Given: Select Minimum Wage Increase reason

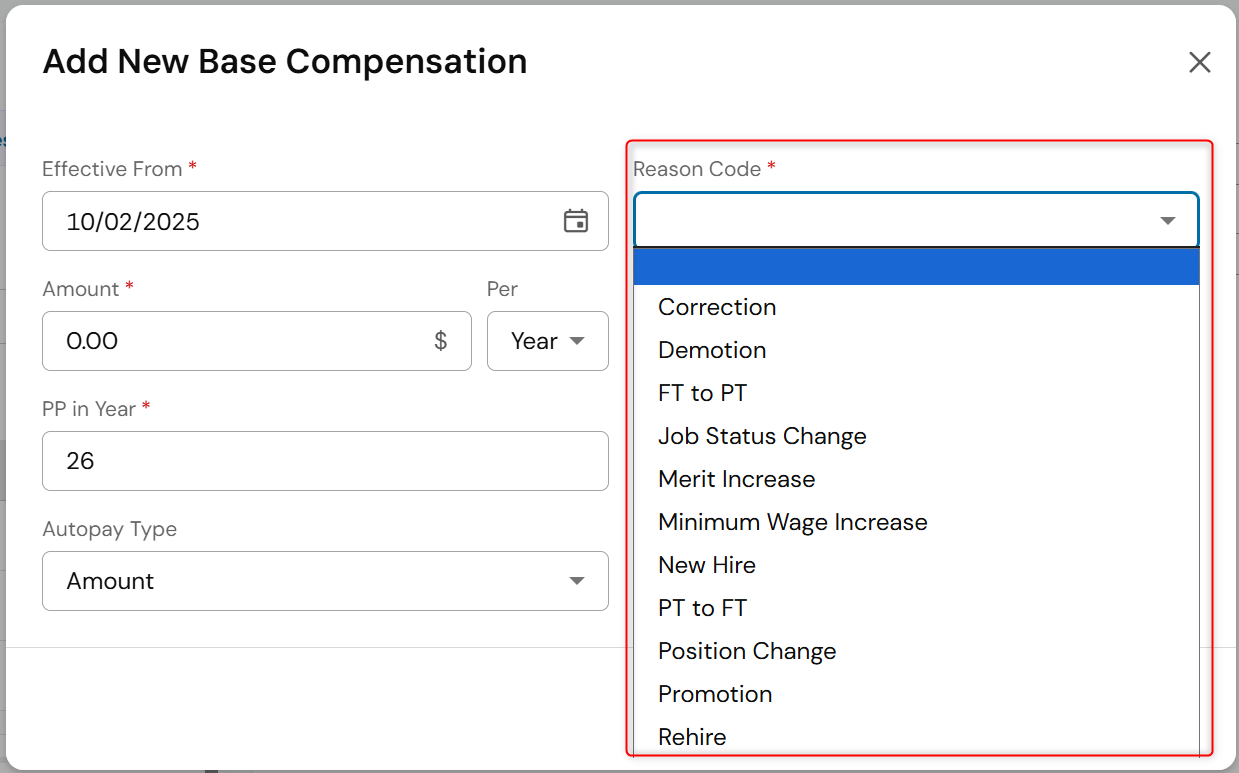Looking at the screenshot, I should (793, 522).
